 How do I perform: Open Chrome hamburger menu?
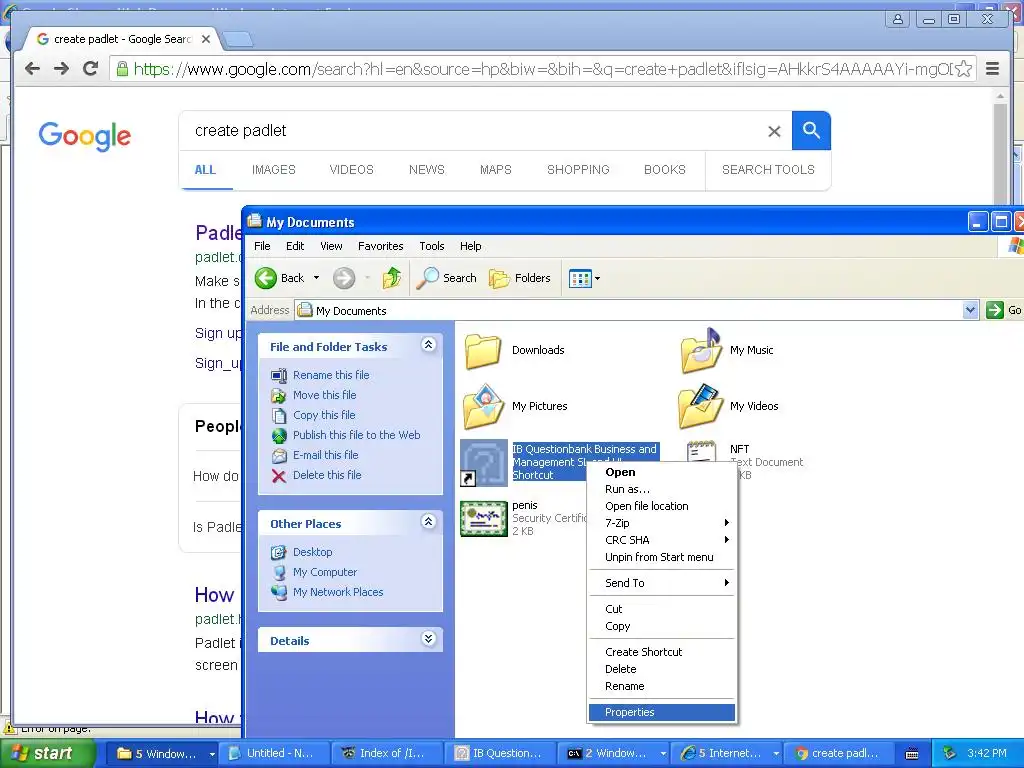coord(992,69)
